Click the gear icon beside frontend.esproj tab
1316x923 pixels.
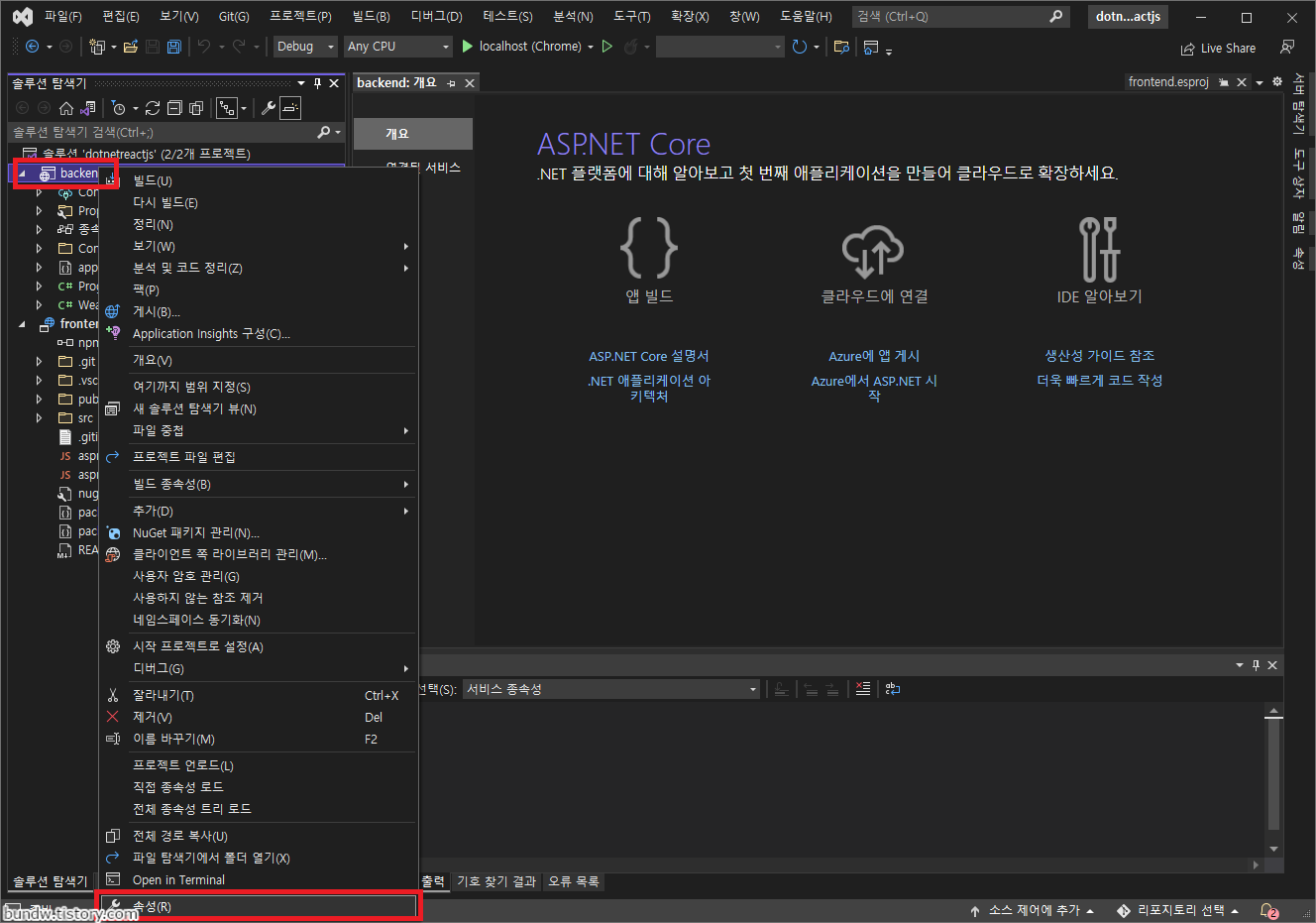1277,82
